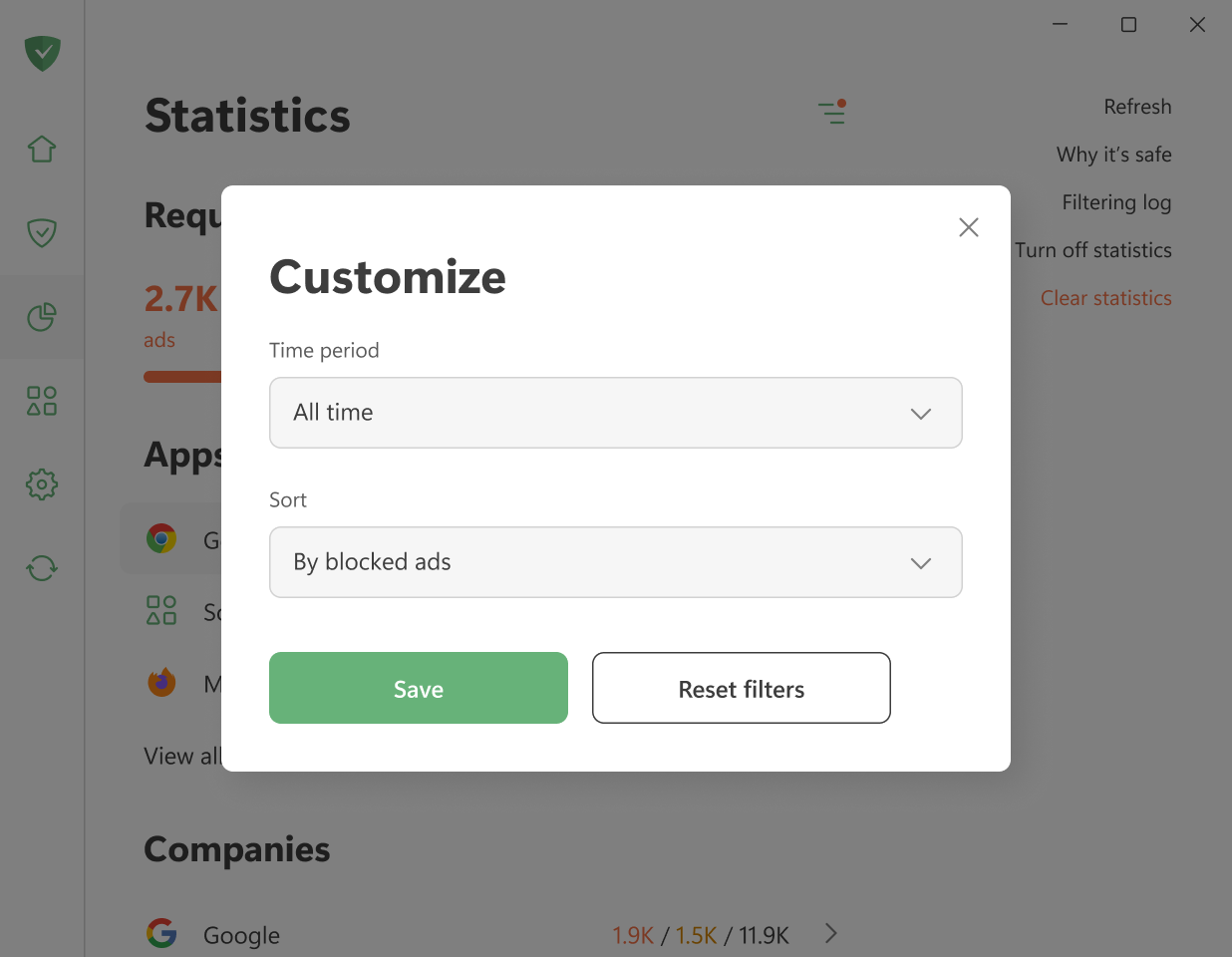This screenshot has height=957, width=1232.
Task: Click the update arrows icon in sidebar
Action: (41, 568)
